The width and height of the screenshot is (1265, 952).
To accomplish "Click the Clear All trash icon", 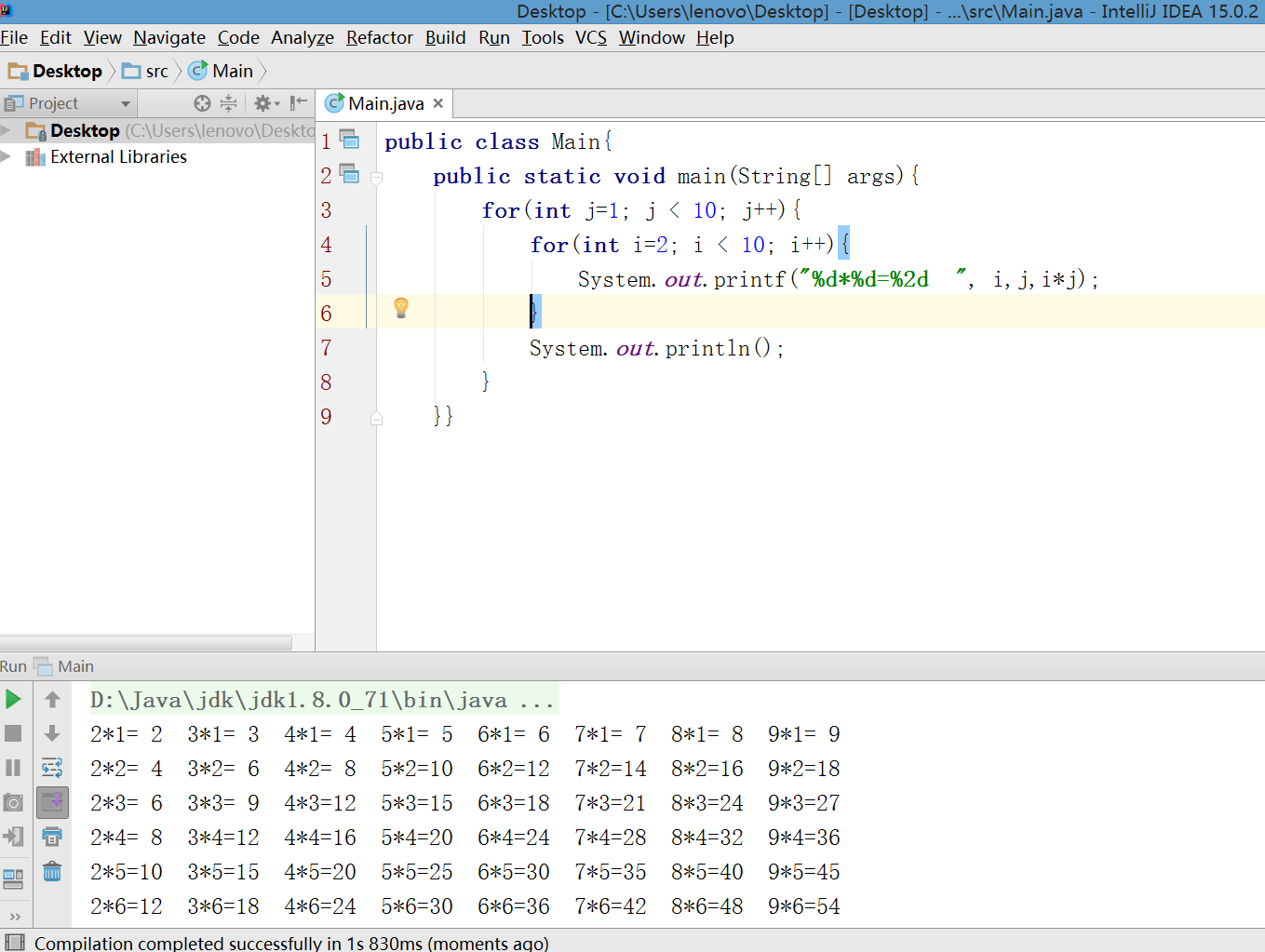I will coord(52,872).
